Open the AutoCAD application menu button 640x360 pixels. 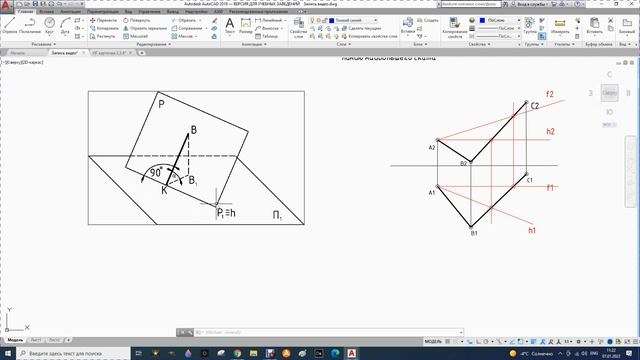point(6,7)
